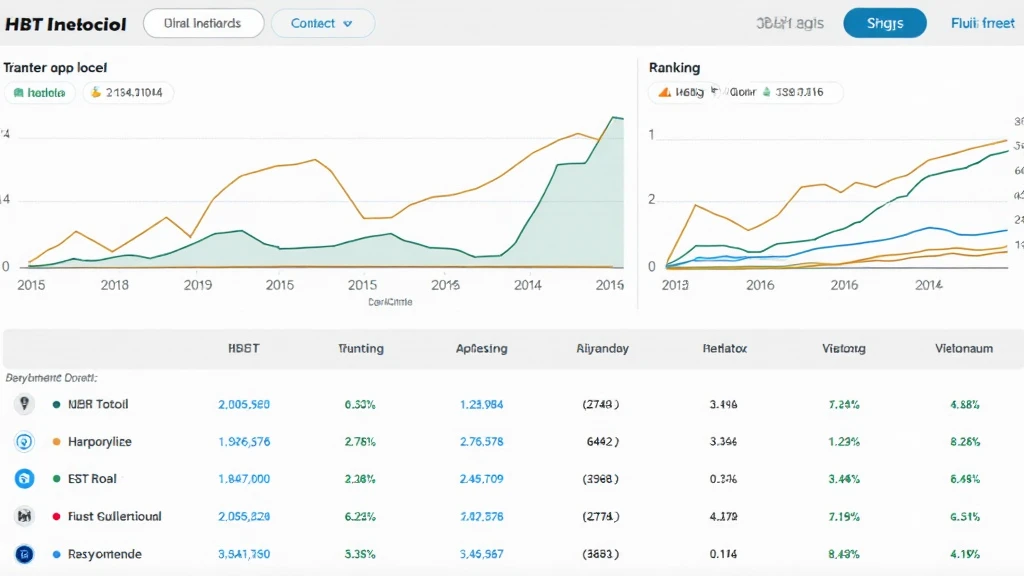1024x576 pixels.
Task: Select the blue icon for EST Roal
Action: (24, 479)
